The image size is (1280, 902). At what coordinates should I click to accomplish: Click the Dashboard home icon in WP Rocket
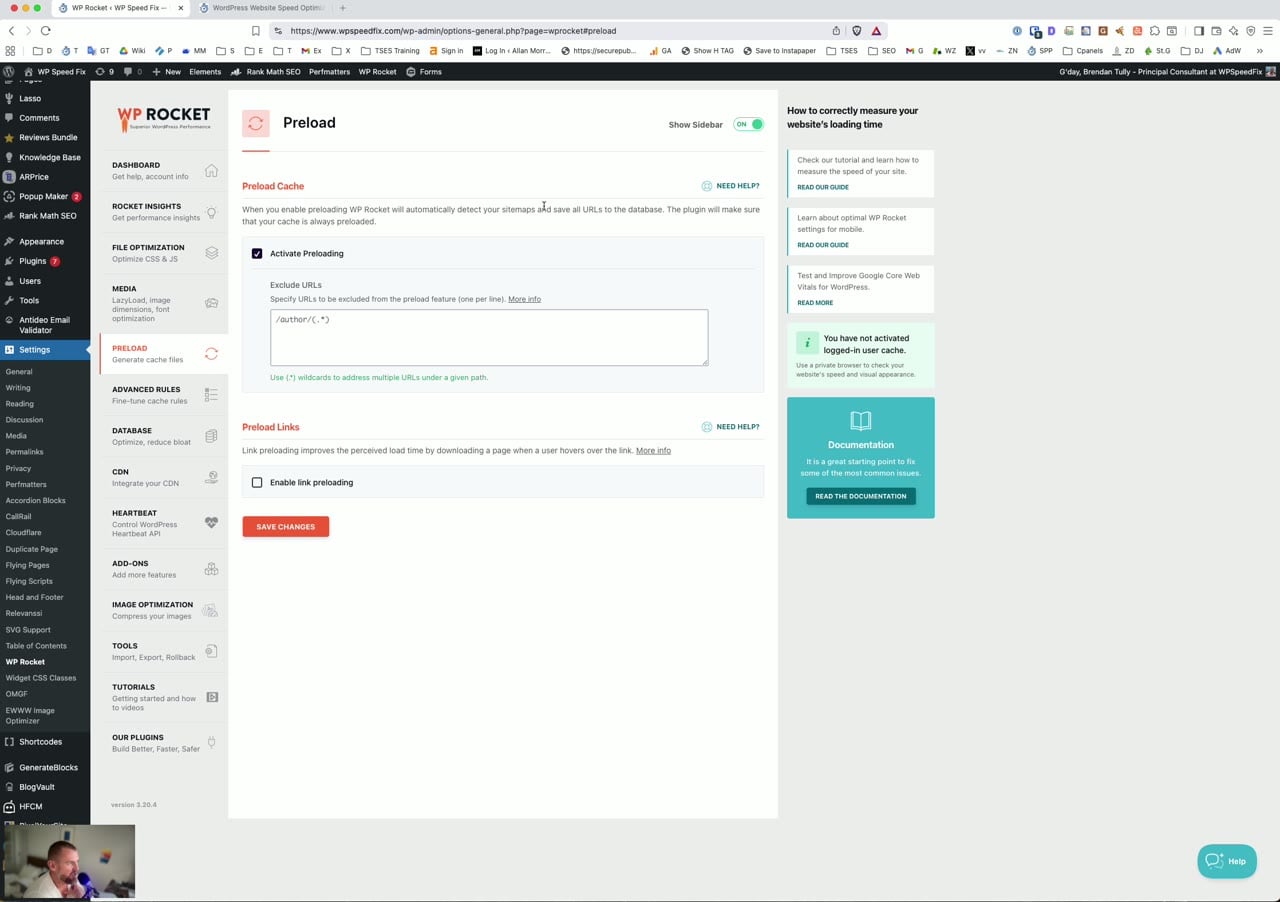pos(211,171)
